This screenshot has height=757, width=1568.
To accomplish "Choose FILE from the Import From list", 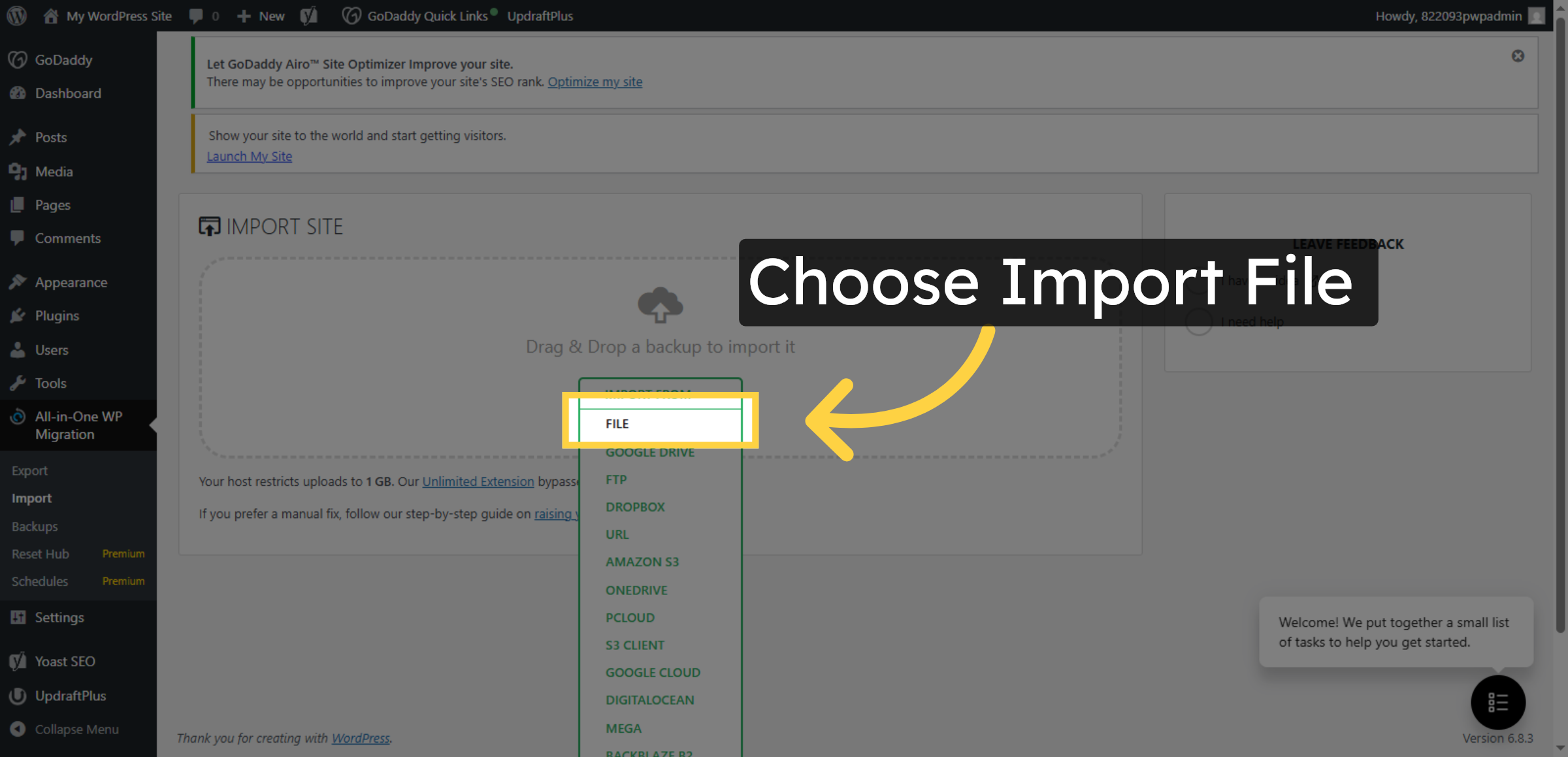I will (x=616, y=423).
